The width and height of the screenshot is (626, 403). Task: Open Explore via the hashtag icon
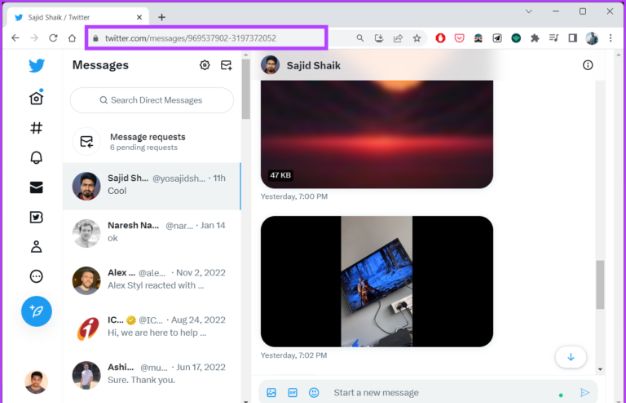pyautogui.click(x=36, y=128)
